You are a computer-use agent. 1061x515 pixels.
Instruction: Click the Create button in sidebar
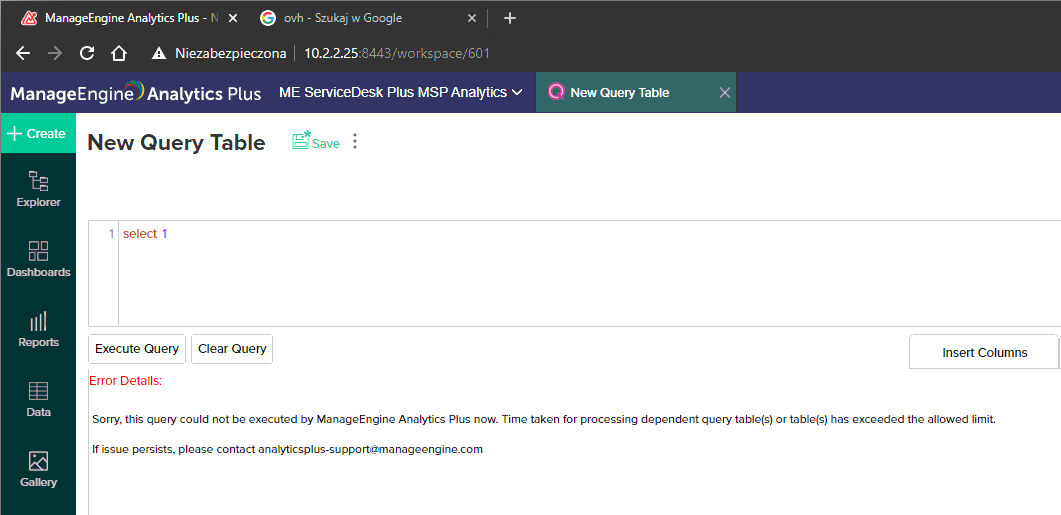tap(38, 133)
